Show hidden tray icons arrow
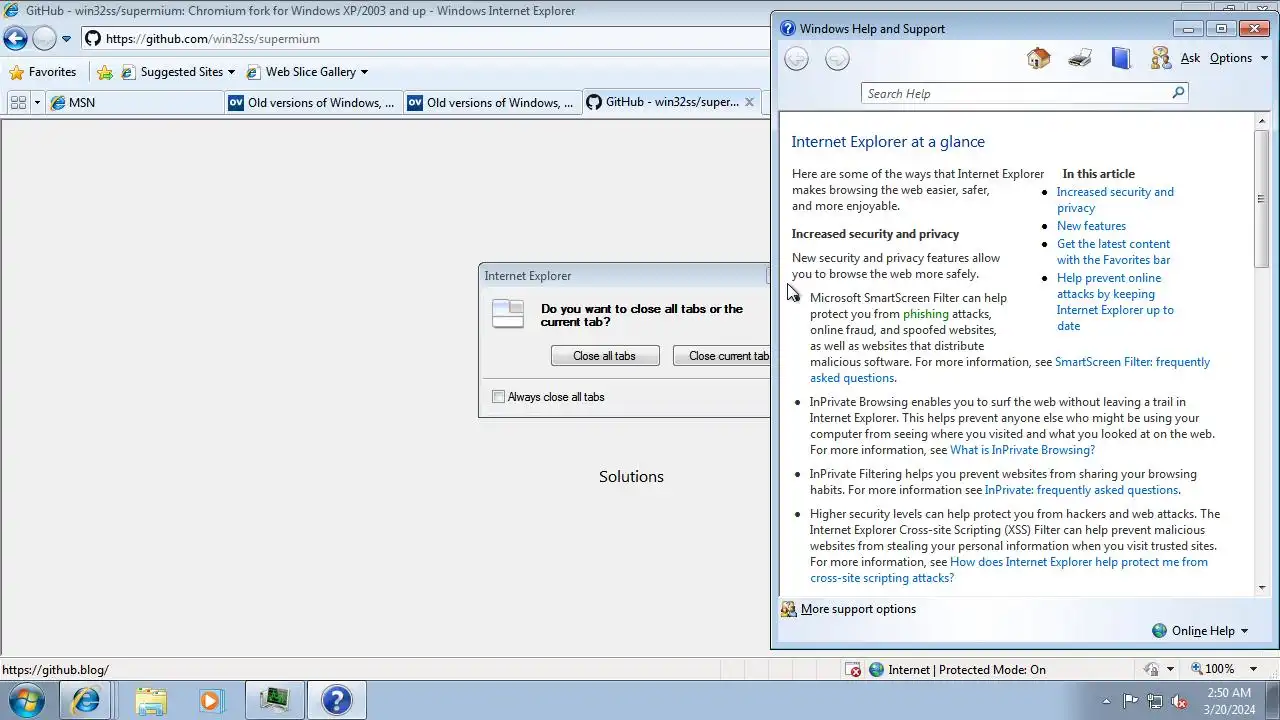1280x720 pixels. tap(1106, 701)
